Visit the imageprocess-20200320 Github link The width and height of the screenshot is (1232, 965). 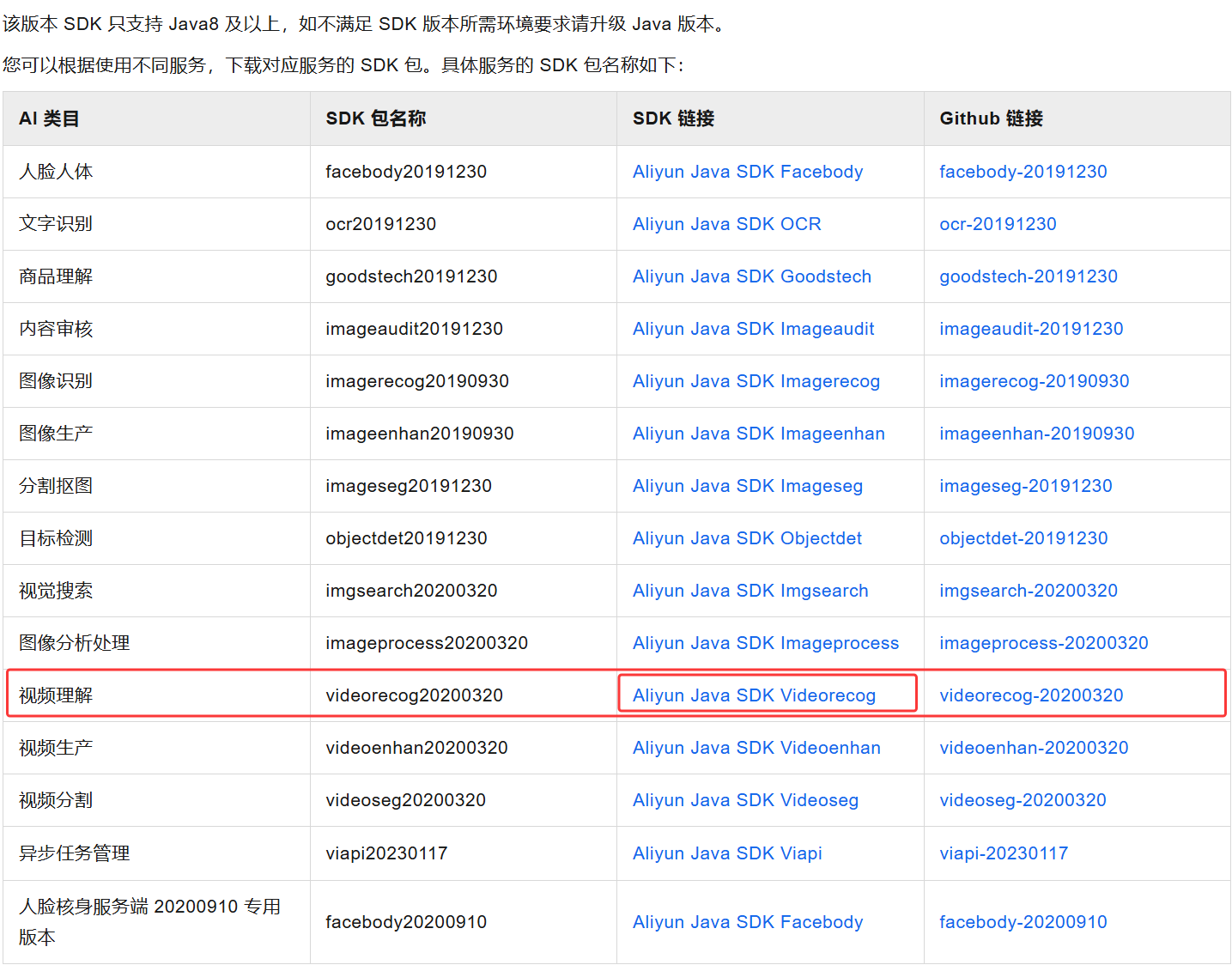(x=1044, y=643)
